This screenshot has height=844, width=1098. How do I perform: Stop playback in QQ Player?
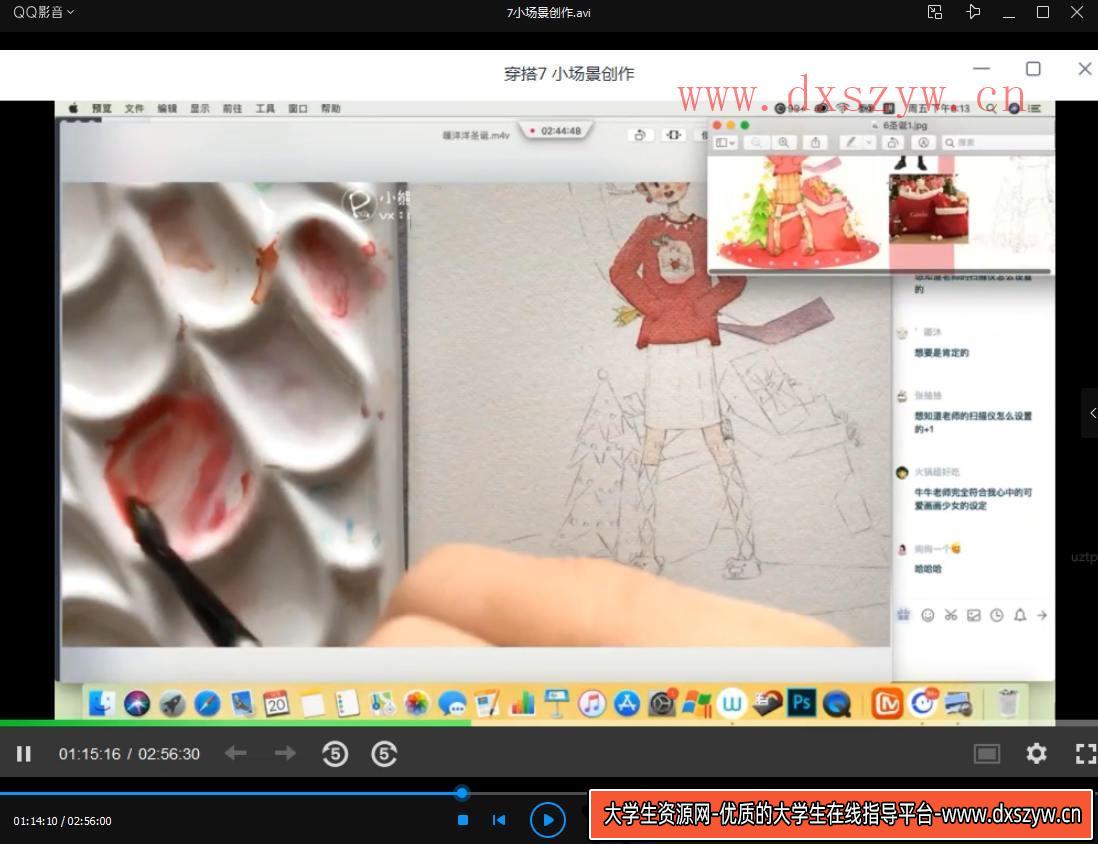click(x=463, y=819)
